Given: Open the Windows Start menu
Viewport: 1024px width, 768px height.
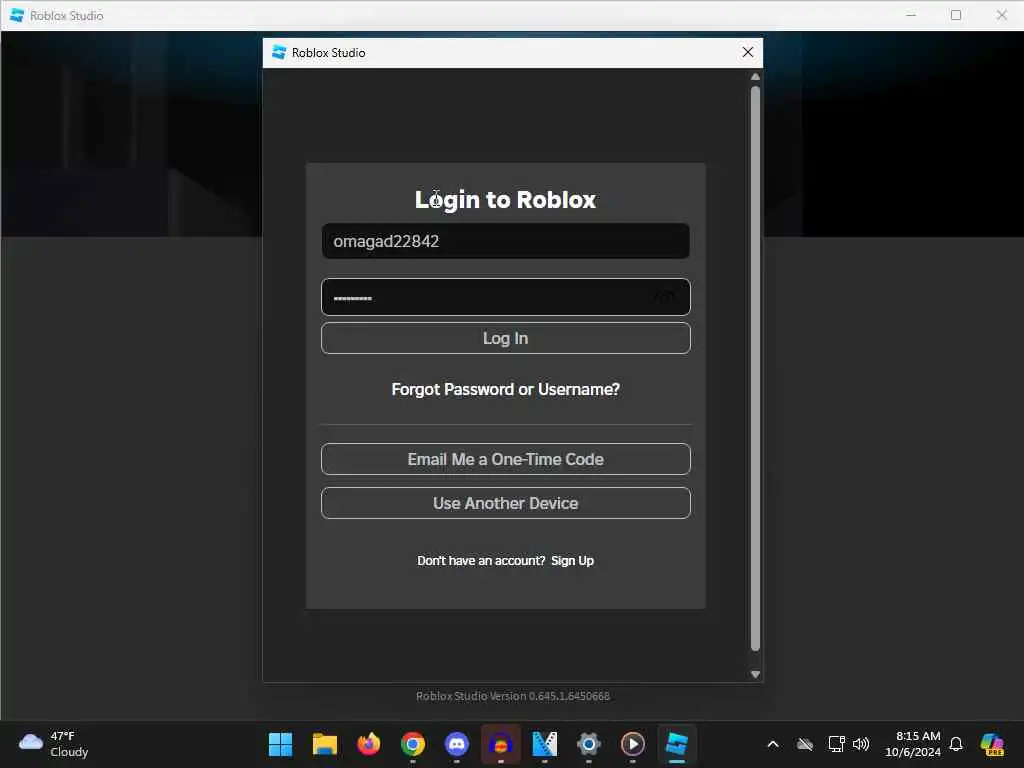Looking at the screenshot, I should (281, 744).
